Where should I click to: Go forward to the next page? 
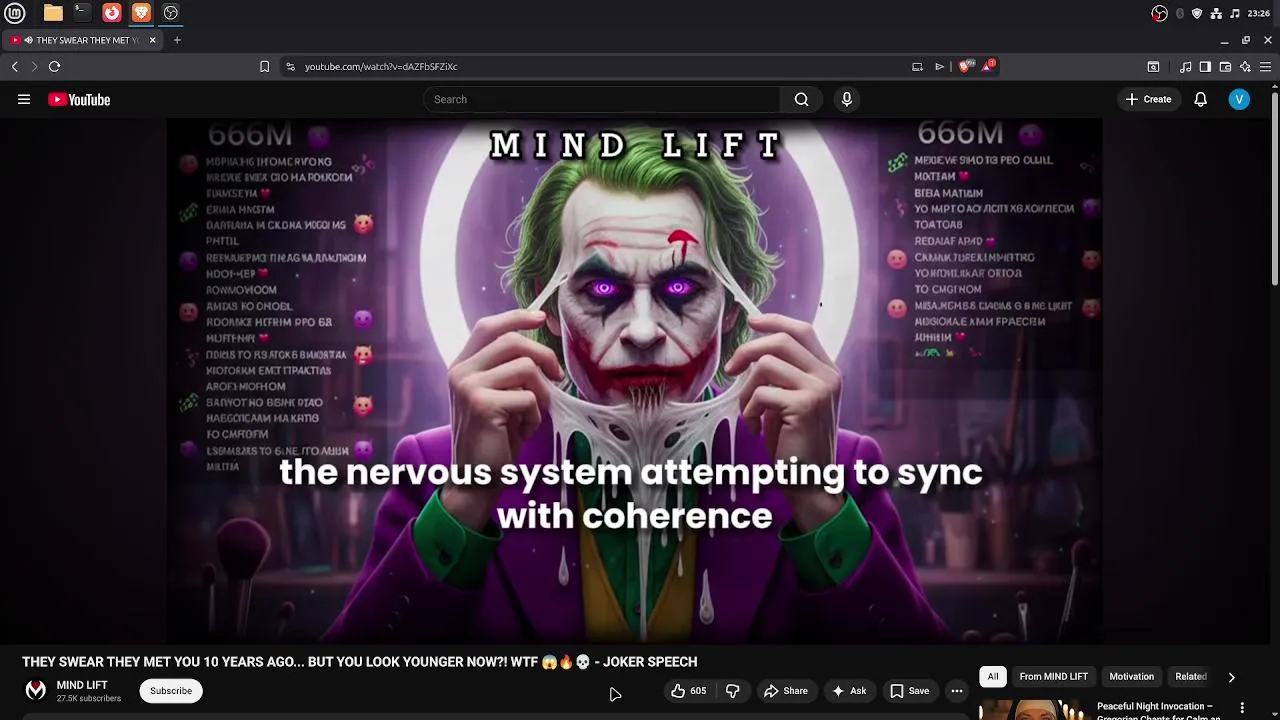(34, 66)
